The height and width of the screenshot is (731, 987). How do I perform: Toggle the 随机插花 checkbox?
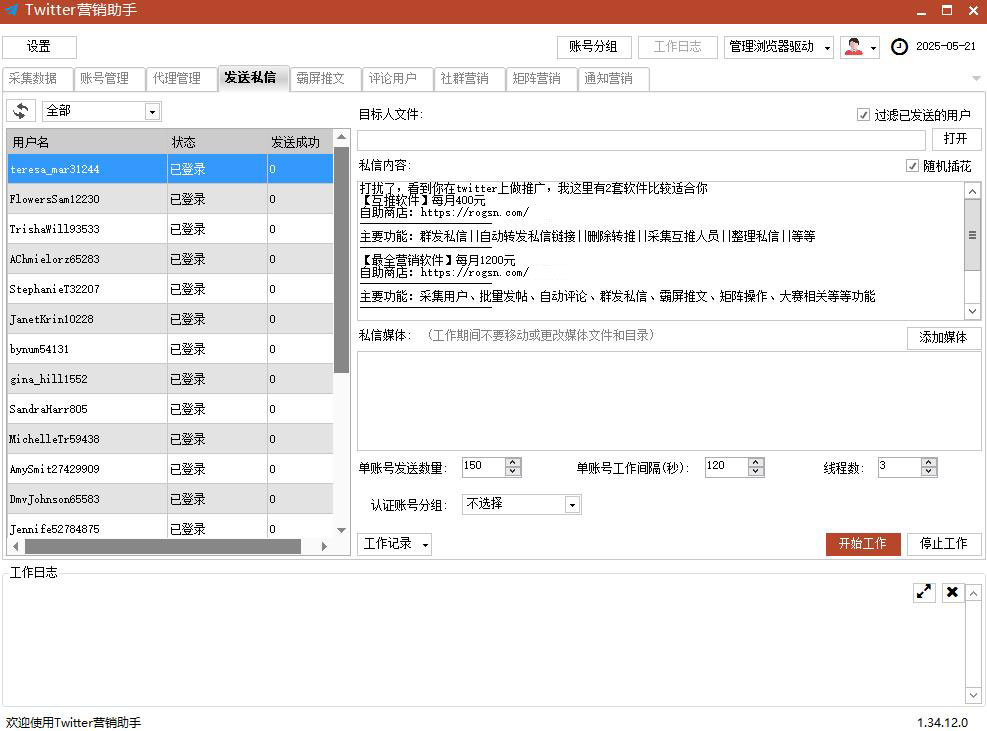912,166
